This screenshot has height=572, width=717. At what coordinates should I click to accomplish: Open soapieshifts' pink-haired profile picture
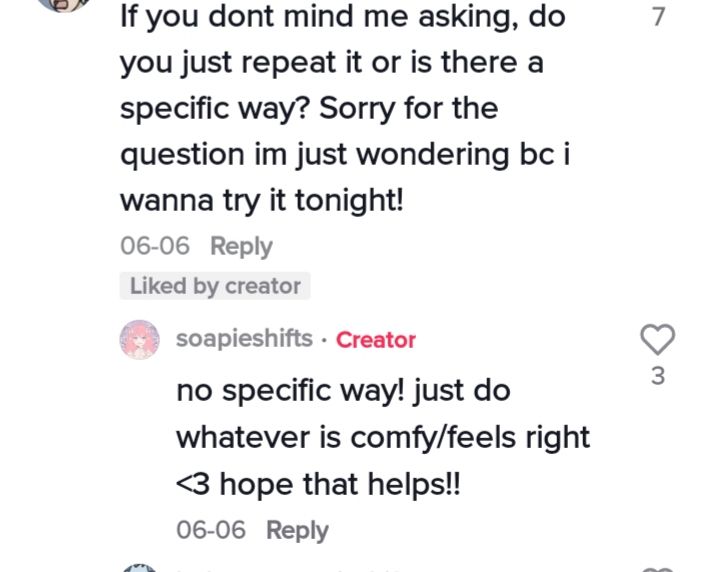tap(139, 339)
